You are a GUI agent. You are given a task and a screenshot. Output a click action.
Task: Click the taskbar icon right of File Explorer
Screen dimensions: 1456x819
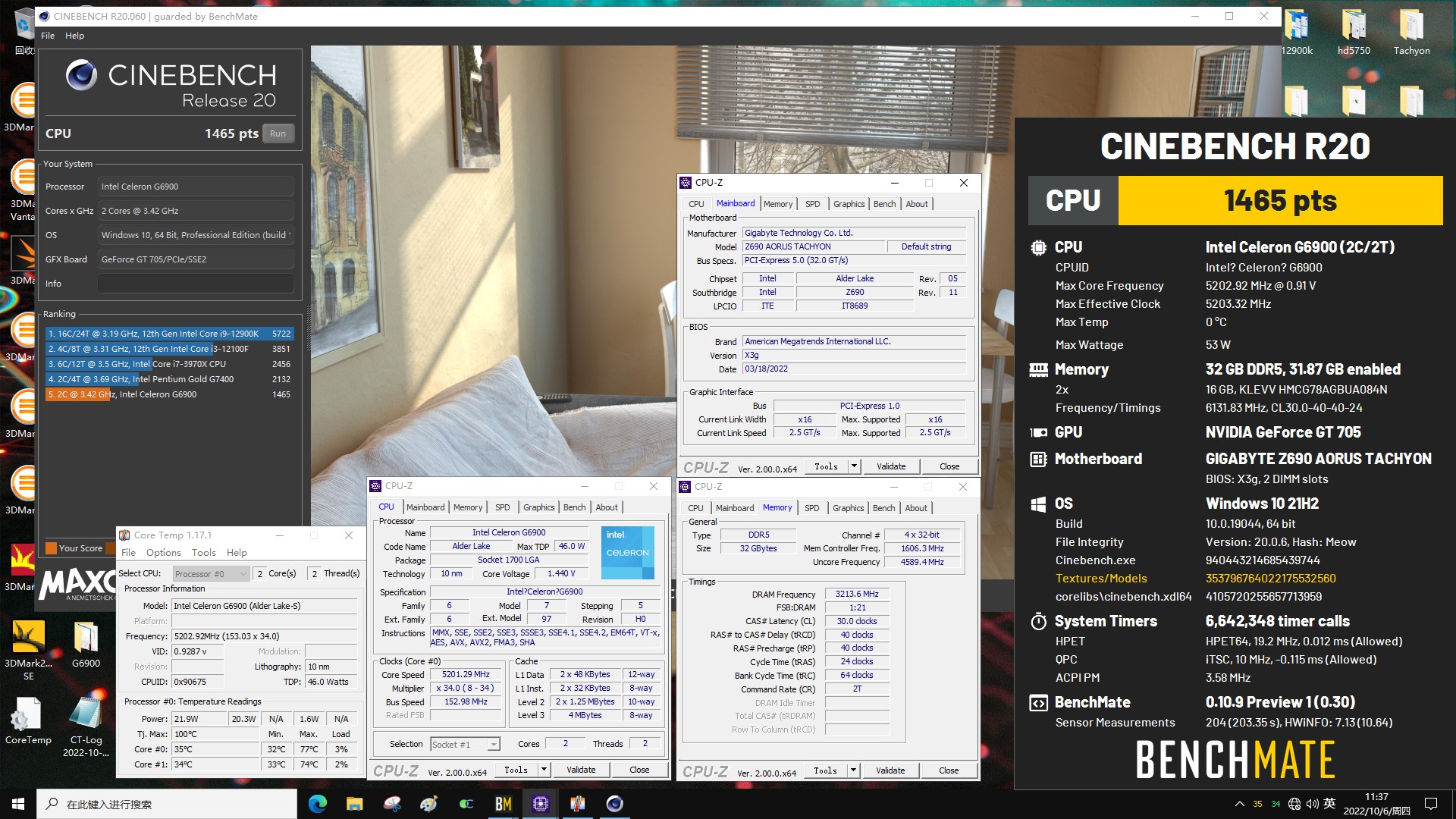(x=391, y=804)
